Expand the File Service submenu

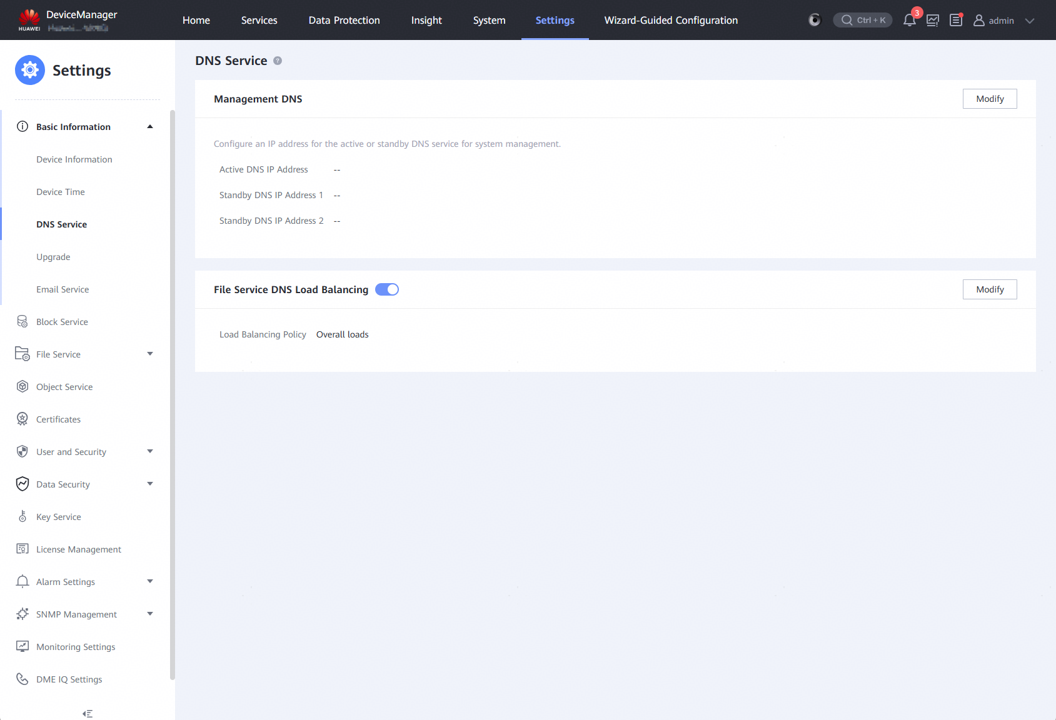click(150, 354)
